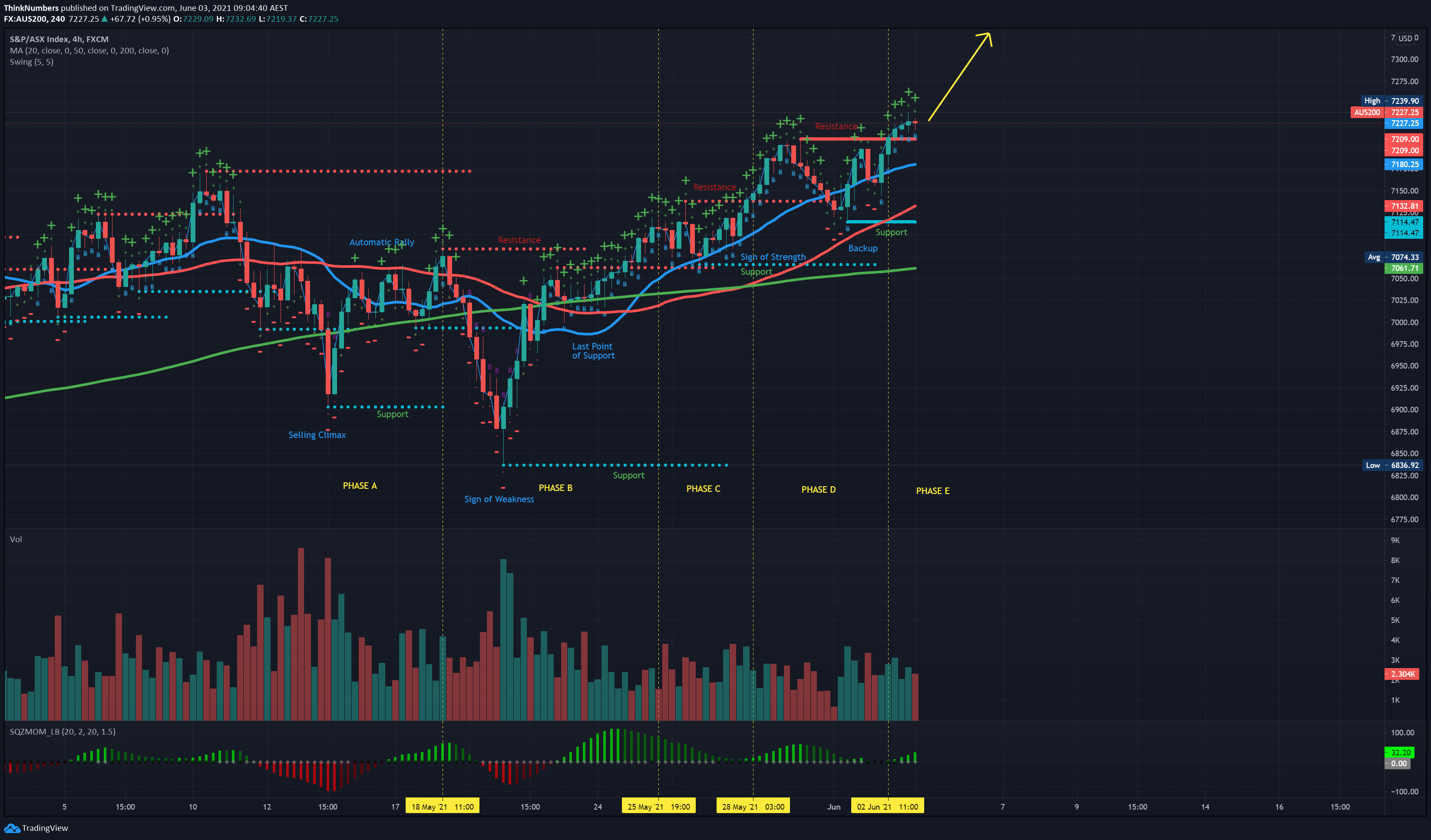Click the Low 6836.92 price label
Screen dimensions: 1431x840
pyautogui.click(x=1392, y=465)
